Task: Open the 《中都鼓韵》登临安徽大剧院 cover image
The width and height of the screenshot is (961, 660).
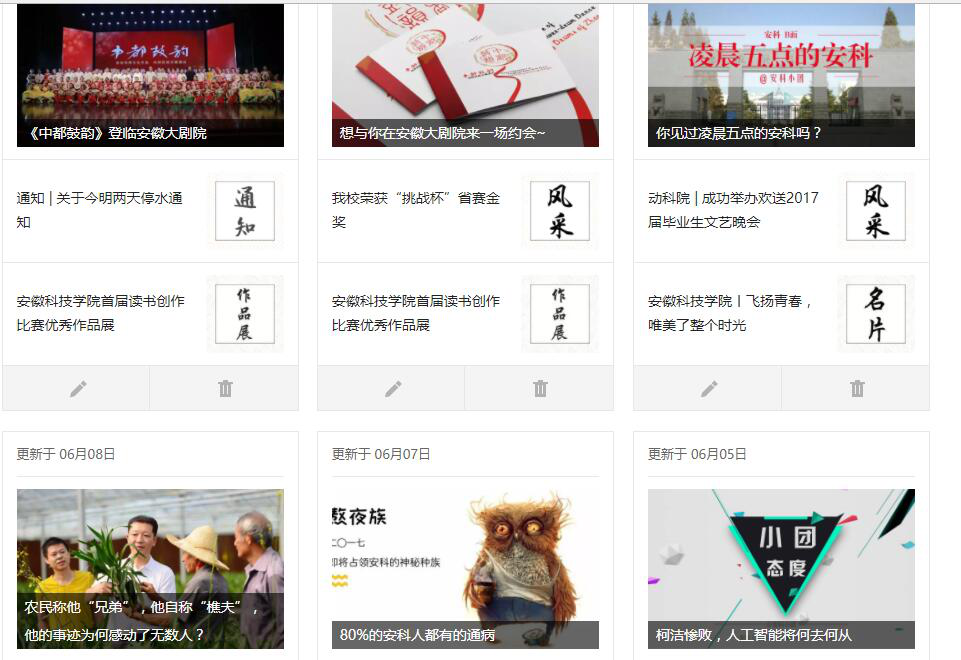Action: click(x=150, y=75)
